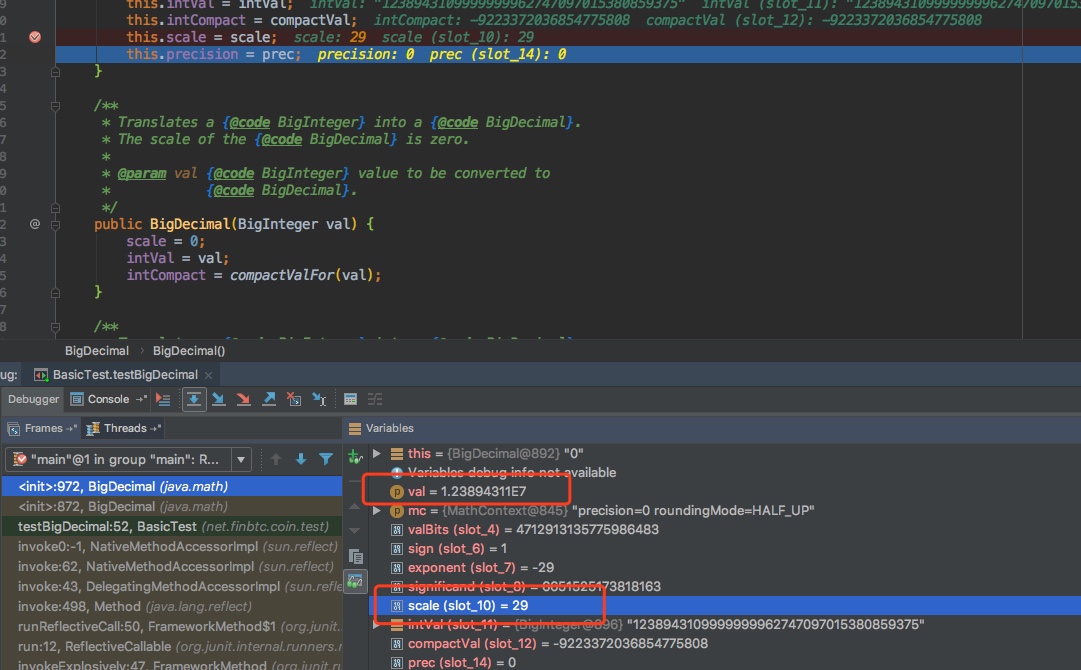Click BigDecimal class in the breadcrumb
Image resolution: width=1081 pixels, height=670 pixels.
[97, 351]
